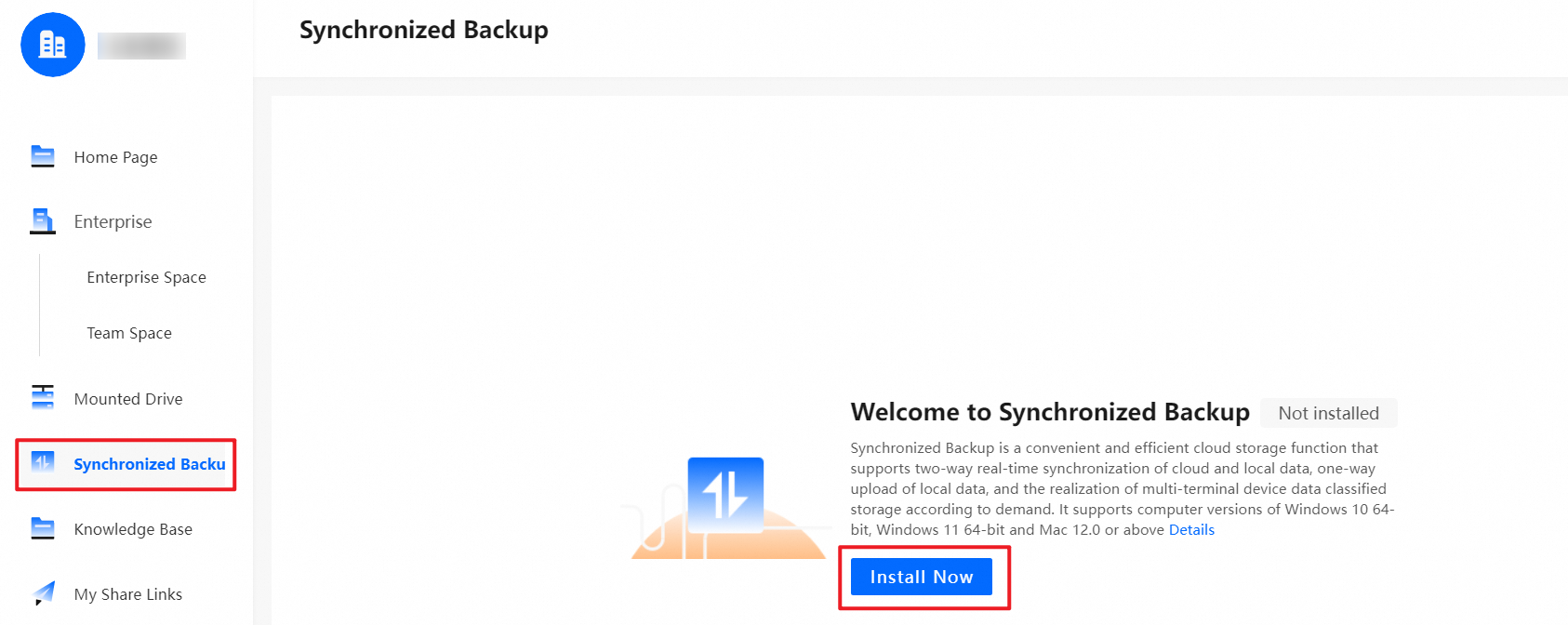Go to Mounted Drive
Image resolution: width=1568 pixels, height=625 pixels.
[x=128, y=399]
